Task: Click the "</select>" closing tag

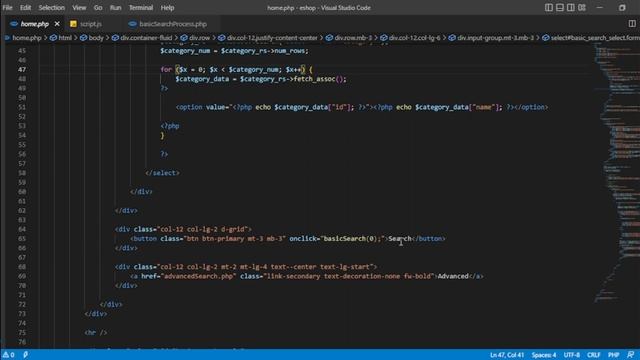Action: 162,173
